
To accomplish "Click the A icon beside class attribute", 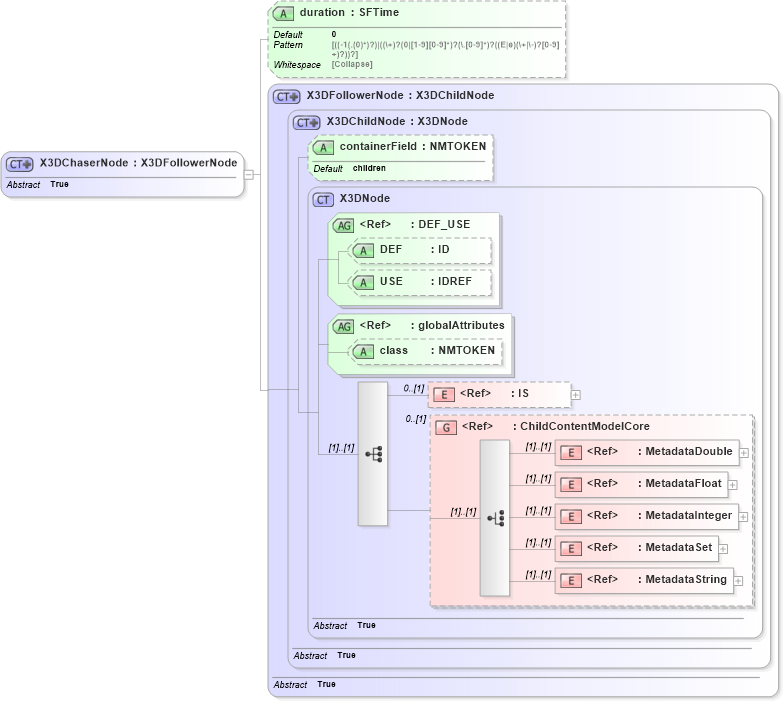I will (x=364, y=352).
